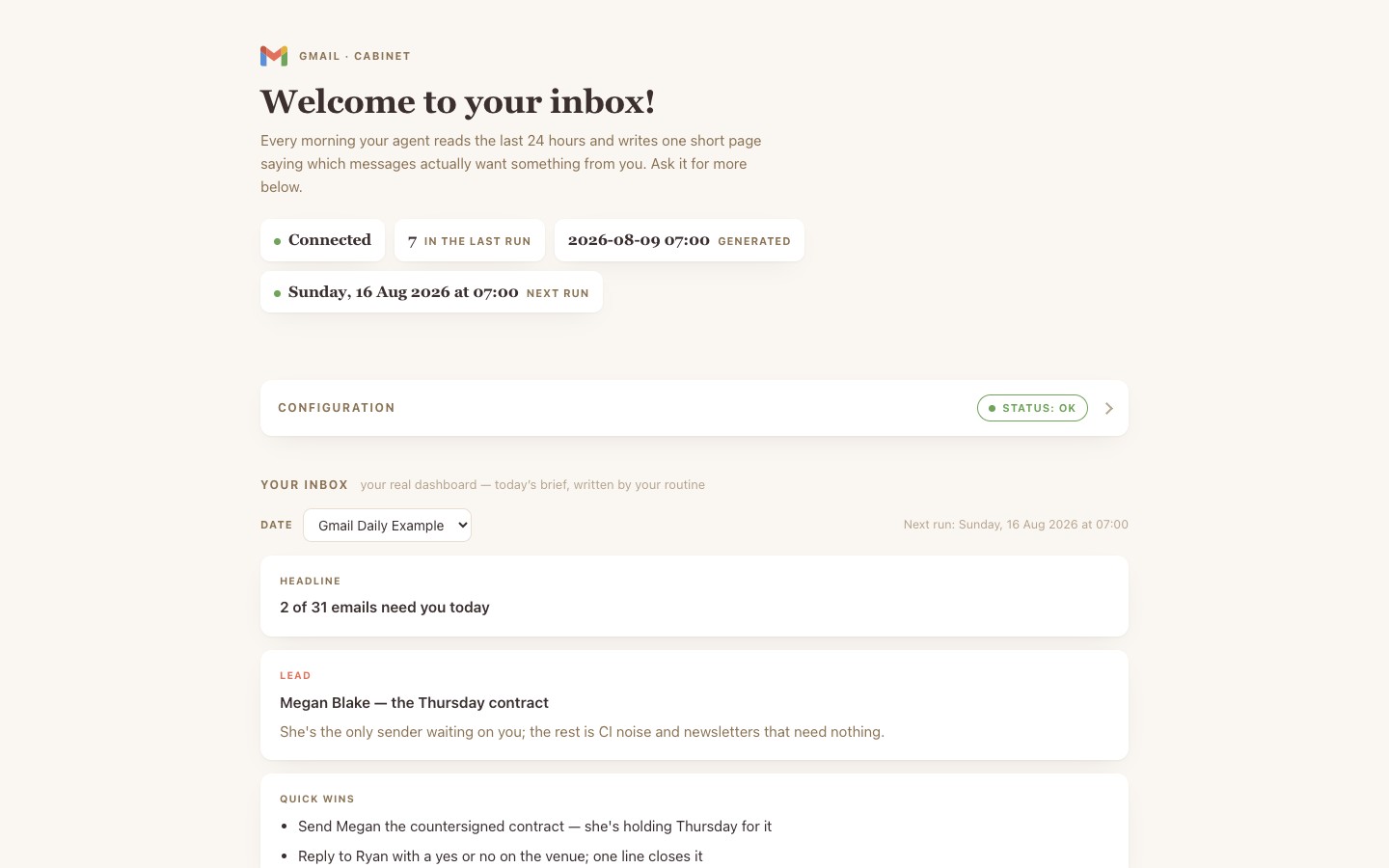Viewport: 1389px width, 868px height.
Task: Expand the Configuration chevron arrow
Action: click(x=1109, y=408)
